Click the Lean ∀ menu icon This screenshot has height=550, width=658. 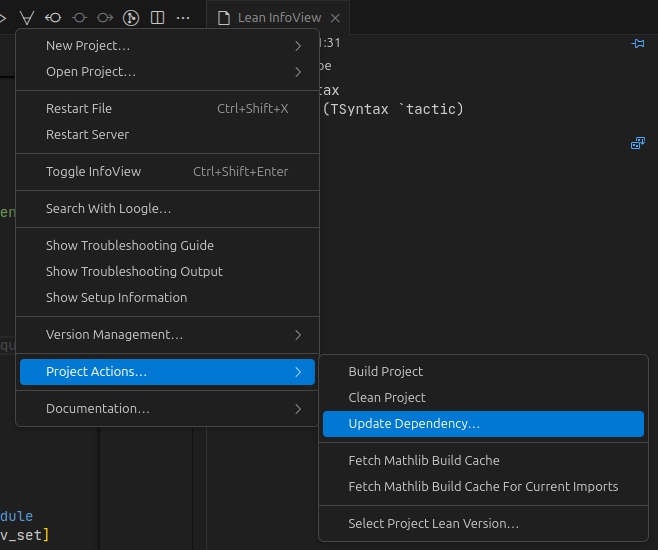27,18
